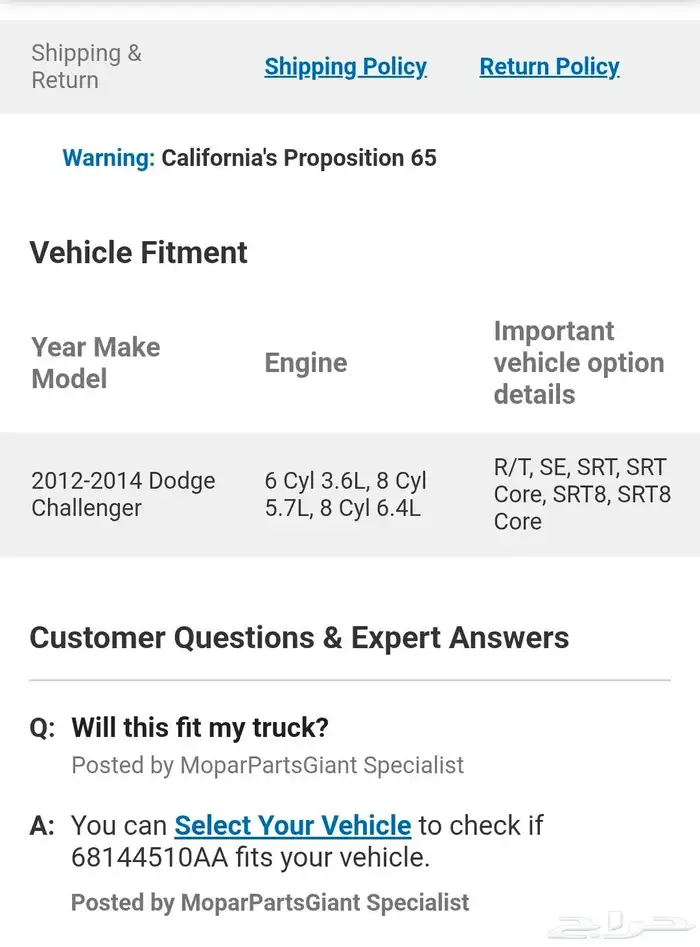Click the A: answer marker
Viewport: 700px width, 947px height.
click(x=42, y=826)
